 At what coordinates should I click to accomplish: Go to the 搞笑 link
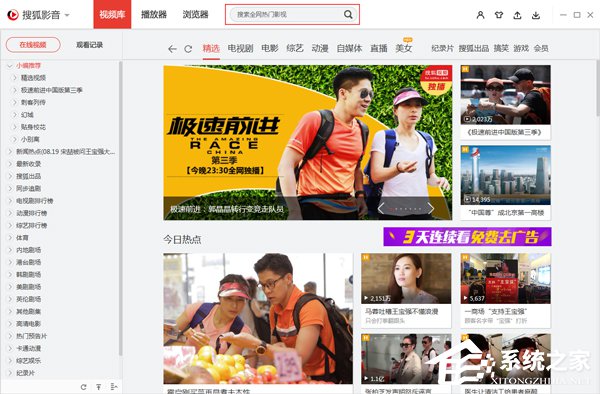501,48
